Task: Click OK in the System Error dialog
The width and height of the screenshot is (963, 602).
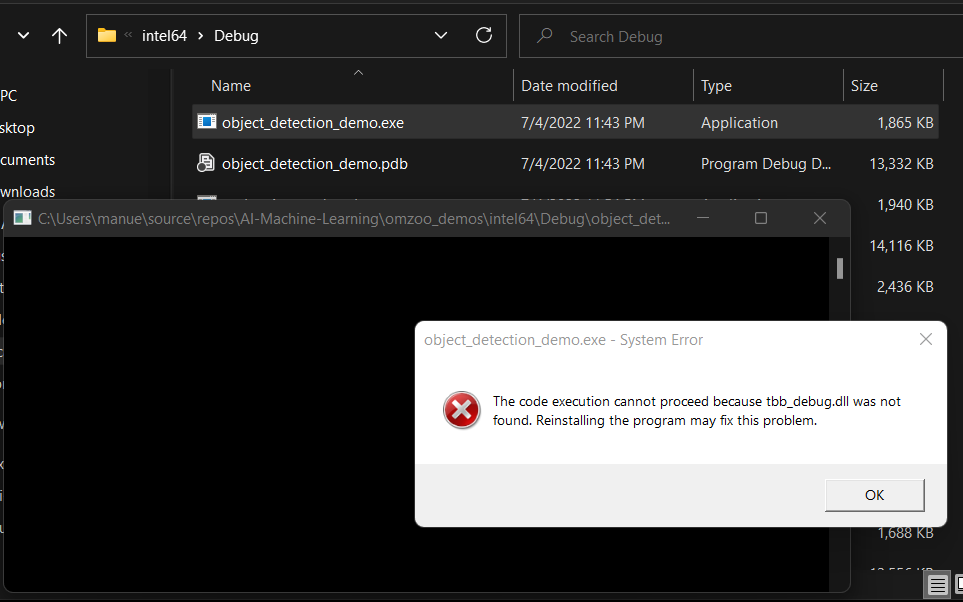Action: tap(874, 495)
